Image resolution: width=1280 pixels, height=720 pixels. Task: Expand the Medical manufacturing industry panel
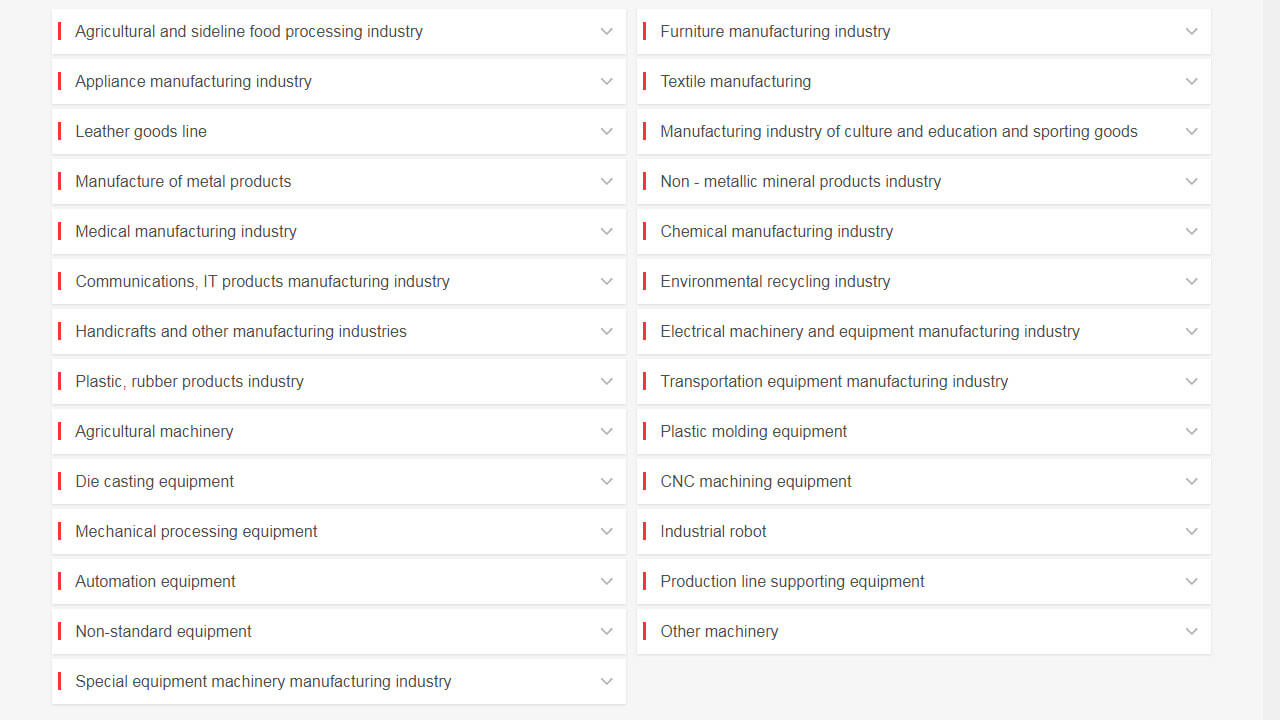point(339,231)
